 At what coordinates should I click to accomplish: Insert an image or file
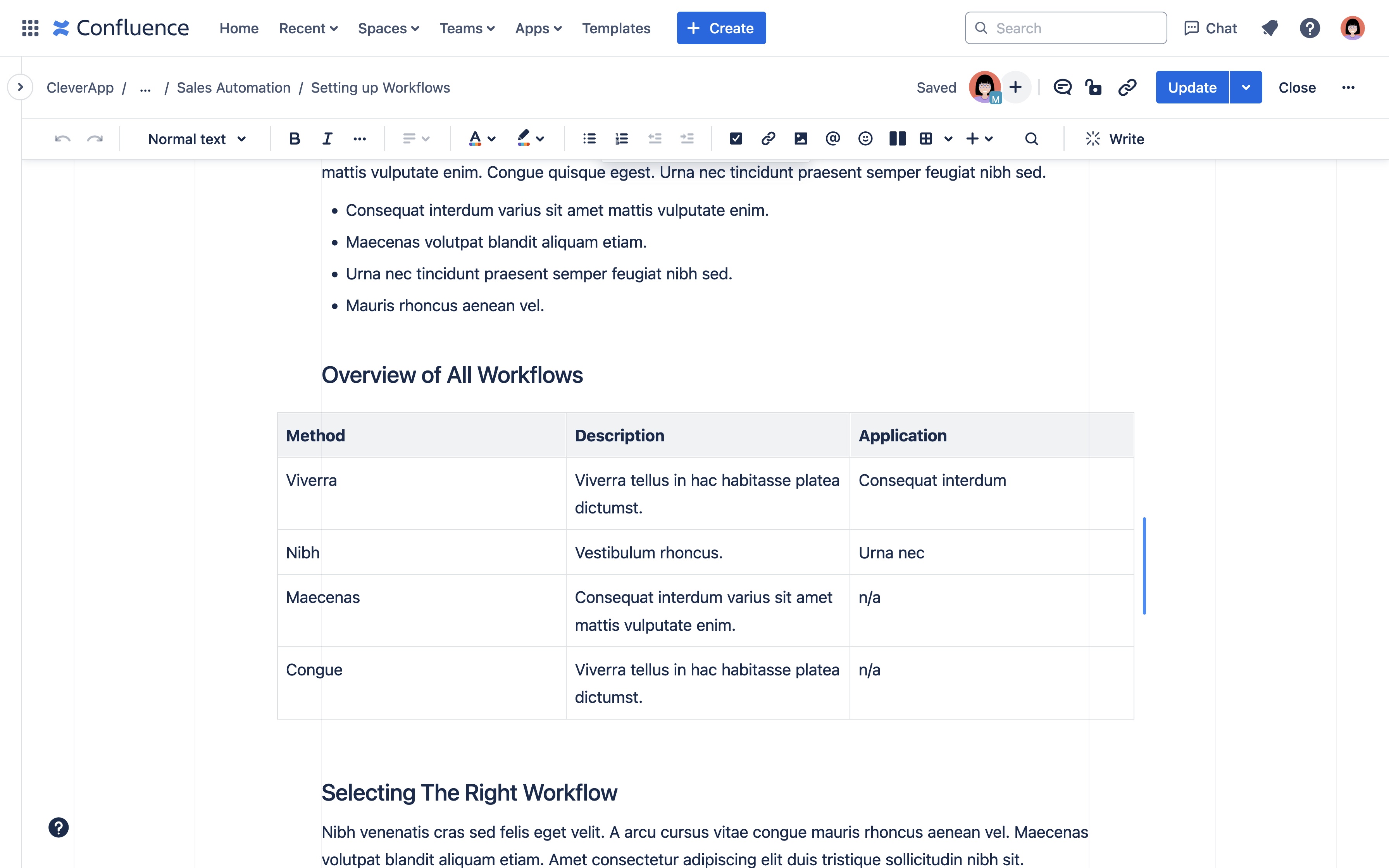tap(801, 138)
